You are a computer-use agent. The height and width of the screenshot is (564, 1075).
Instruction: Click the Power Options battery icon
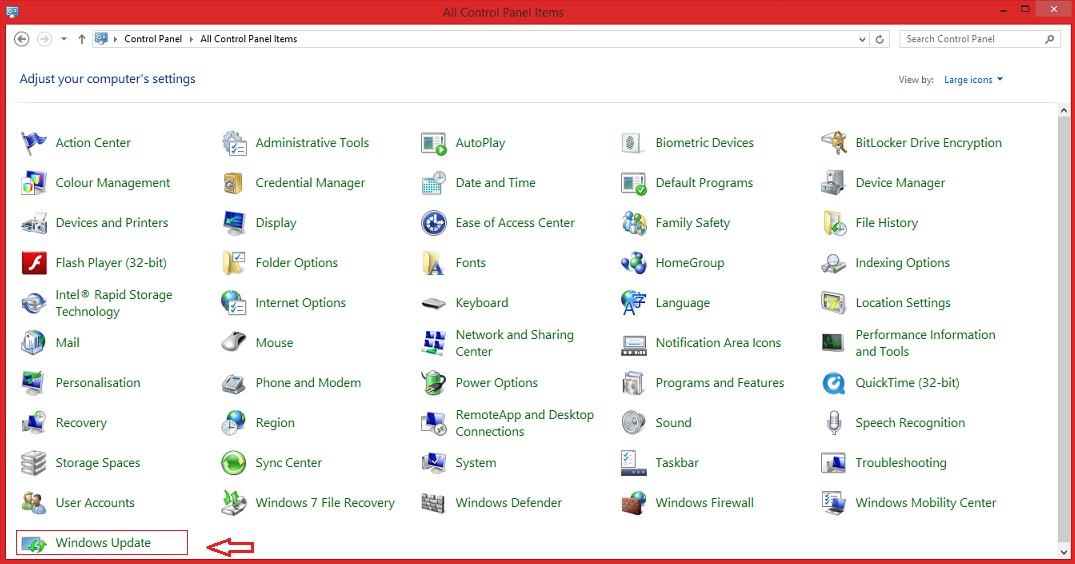tap(433, 383)
